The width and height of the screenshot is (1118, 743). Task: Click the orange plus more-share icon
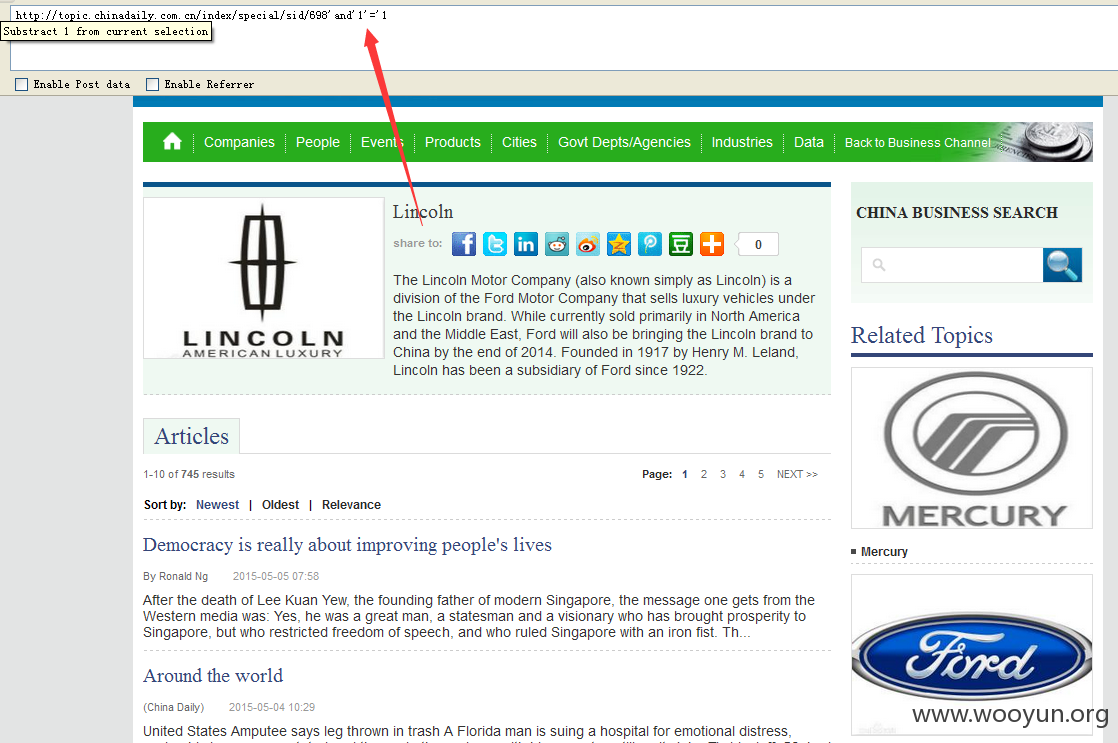[712, 244]
